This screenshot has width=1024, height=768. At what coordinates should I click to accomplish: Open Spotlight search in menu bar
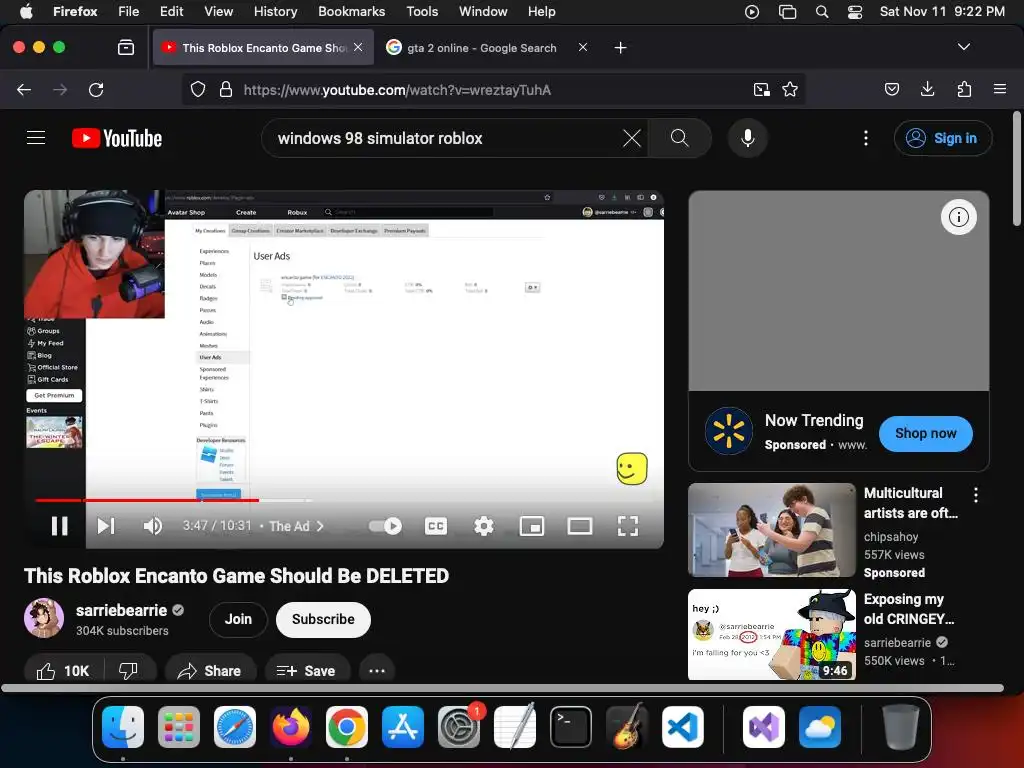tap(822, 11)
